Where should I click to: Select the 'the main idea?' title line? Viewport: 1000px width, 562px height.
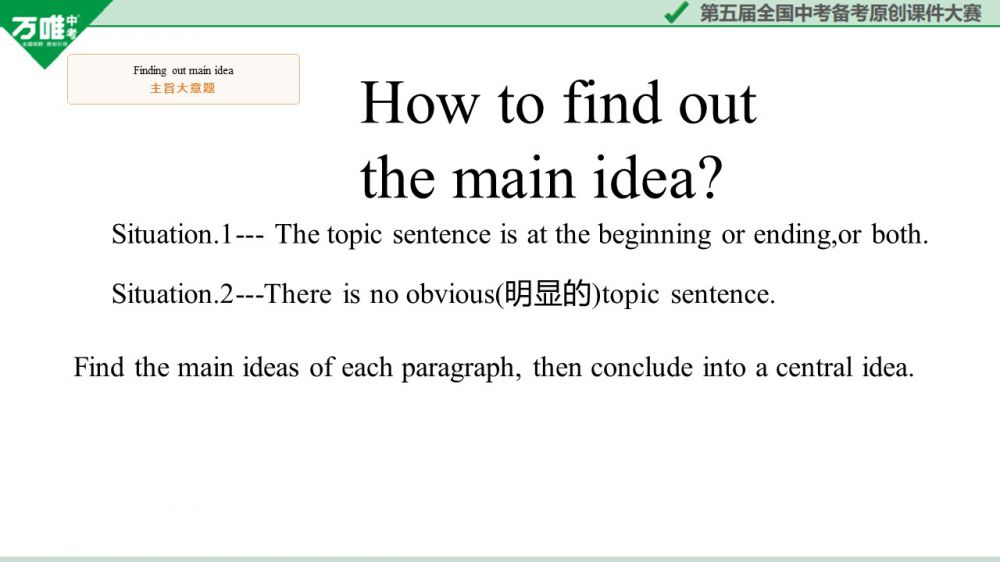click(x=541, y=178)
